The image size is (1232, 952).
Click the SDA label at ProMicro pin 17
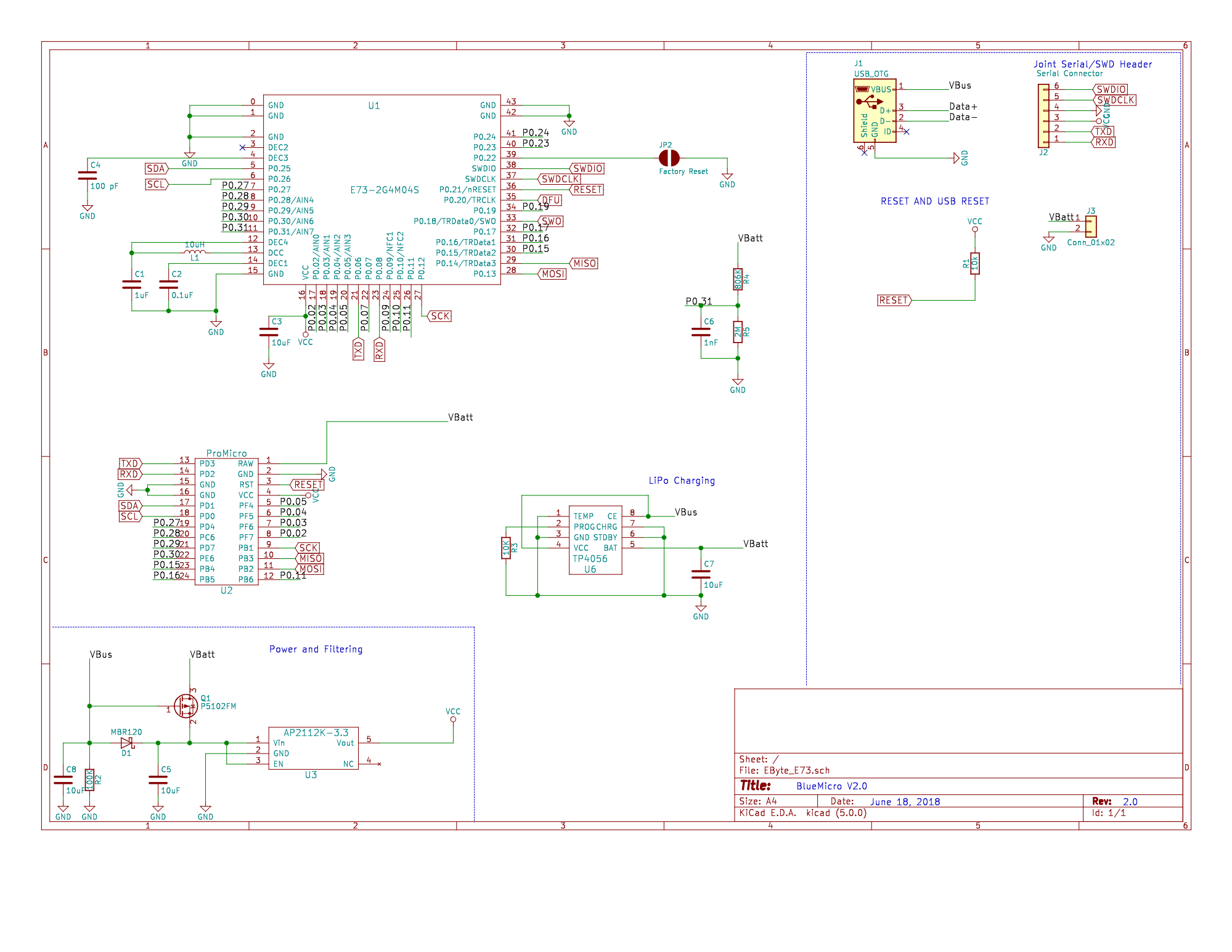130,506
